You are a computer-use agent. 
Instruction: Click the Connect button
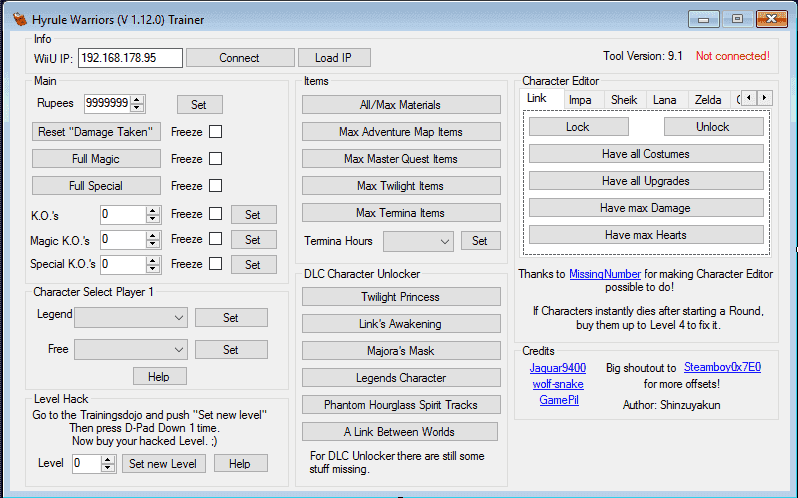coord(240,57)
